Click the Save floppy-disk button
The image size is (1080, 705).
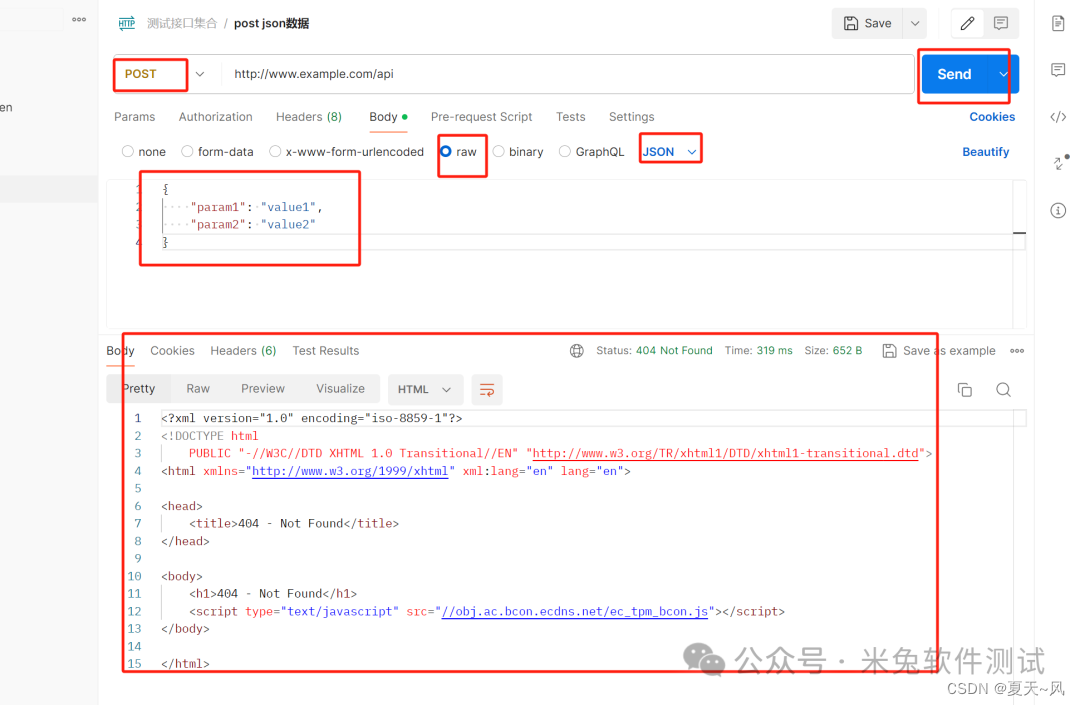868,23
